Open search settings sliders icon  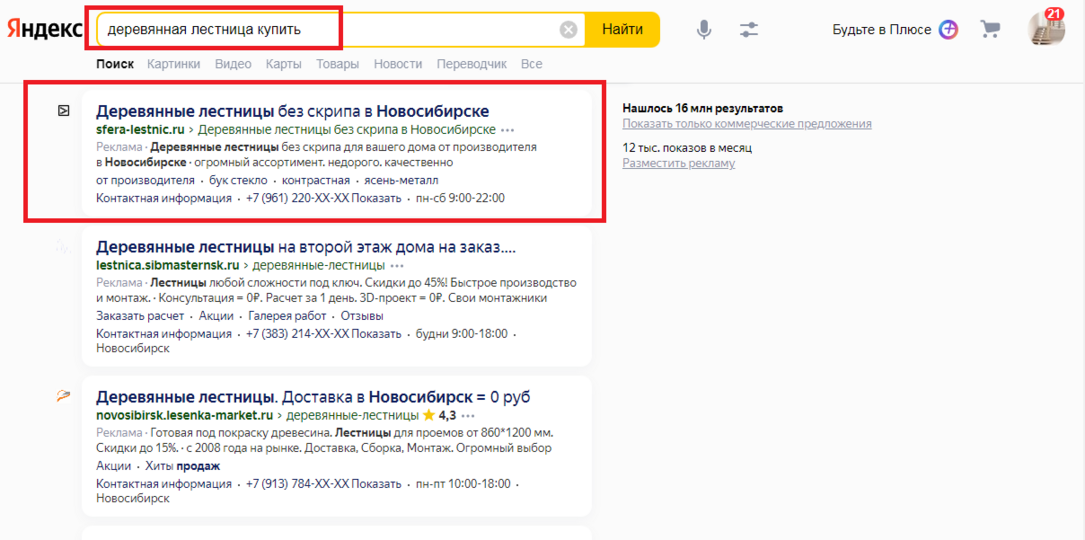coord(749,30)
